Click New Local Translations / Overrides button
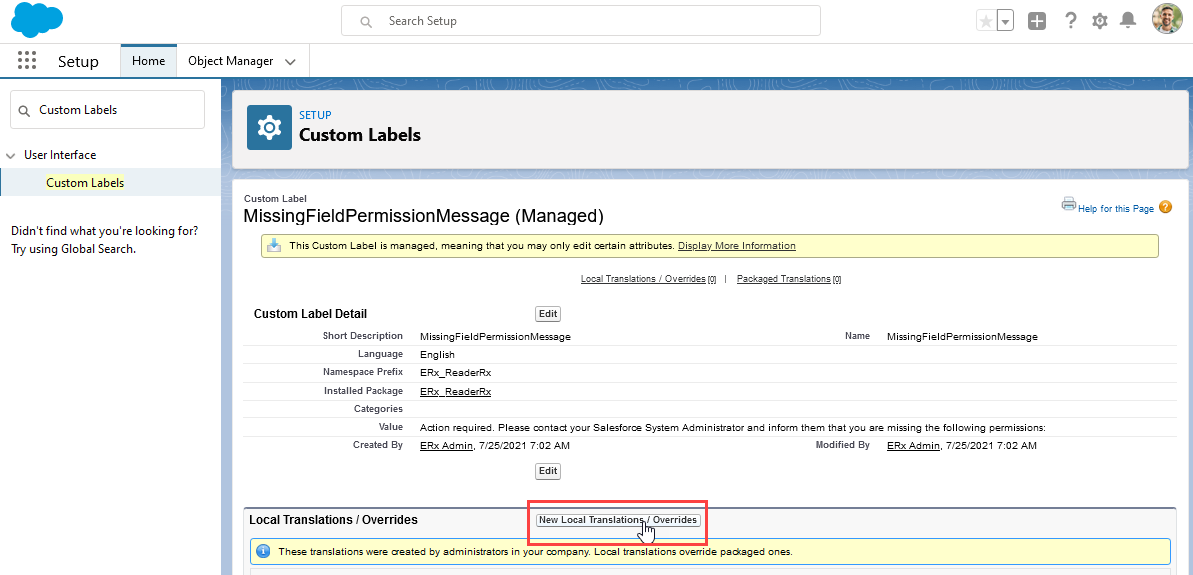 618,520
